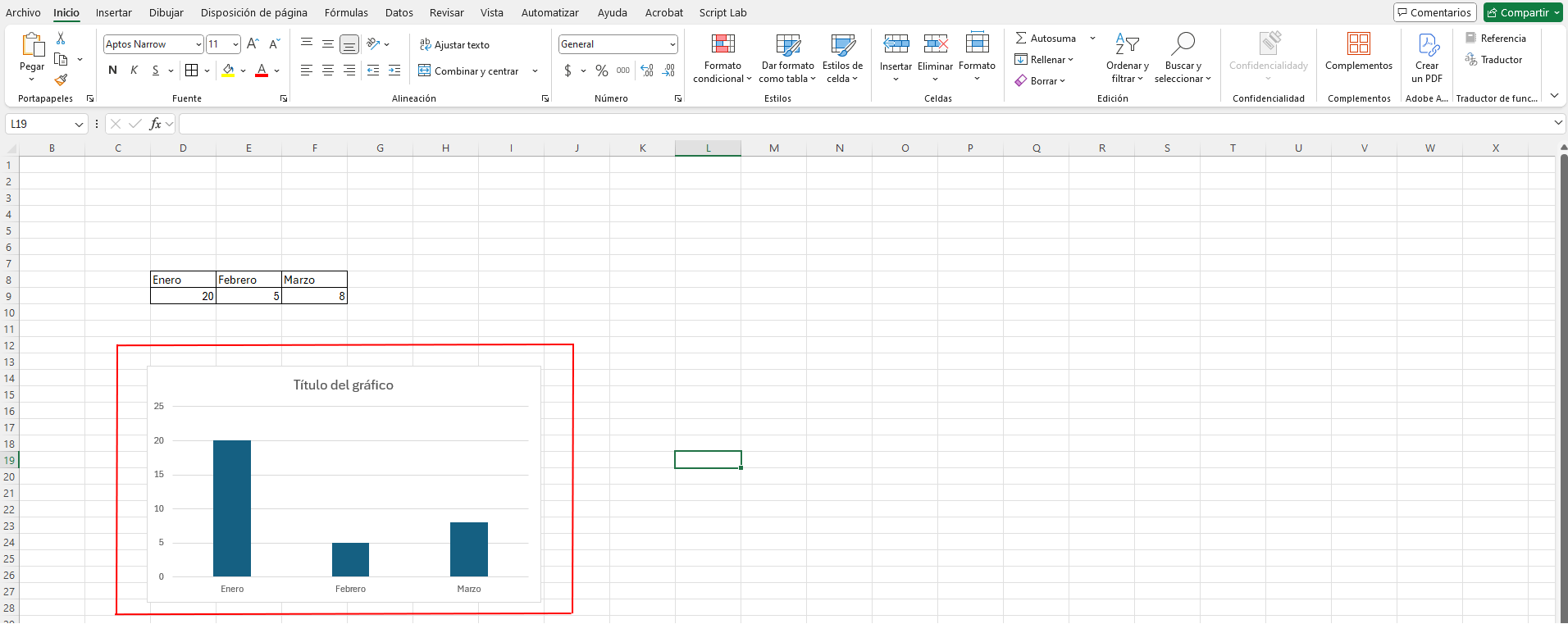Click the Formato condicional icon
Viewport: 1568px width, 624px height.
coord(722,45)
